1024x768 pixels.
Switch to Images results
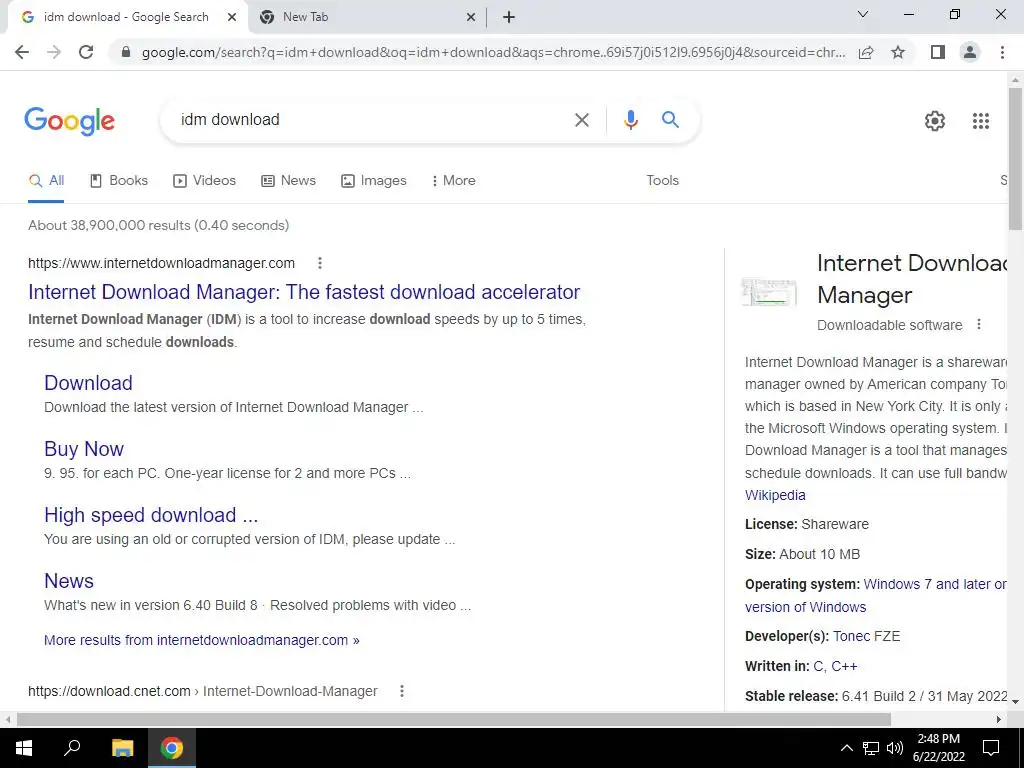point(374,180)
